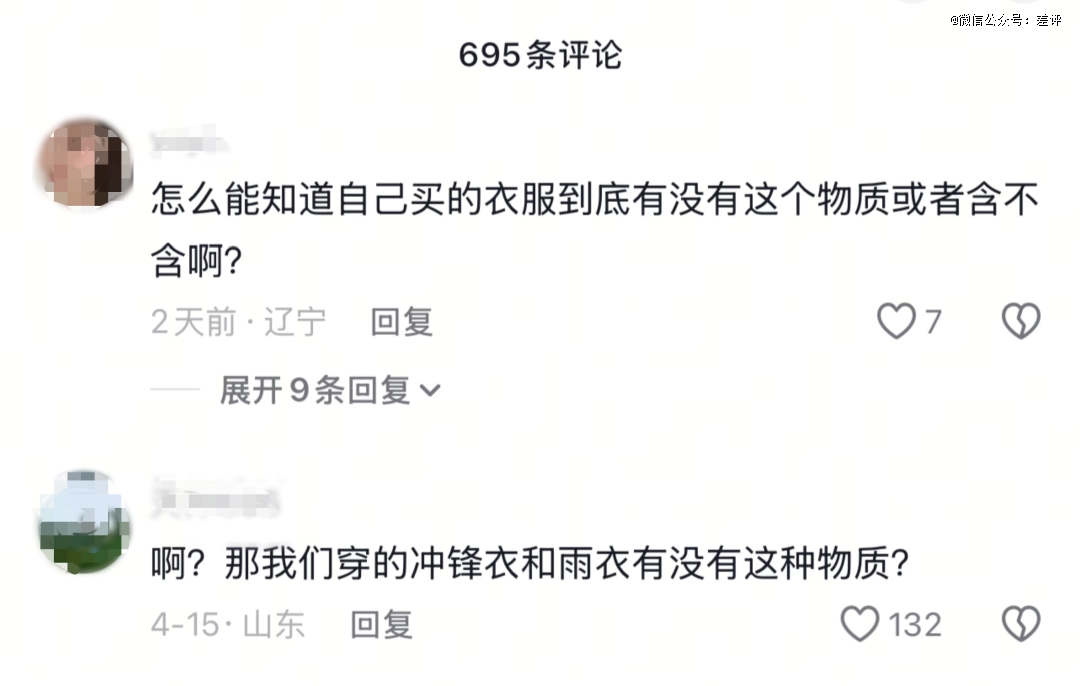Like the Shandong comment about raincoats
Viewport: 1080px width, 686px height.
click(x=859, y=624)
